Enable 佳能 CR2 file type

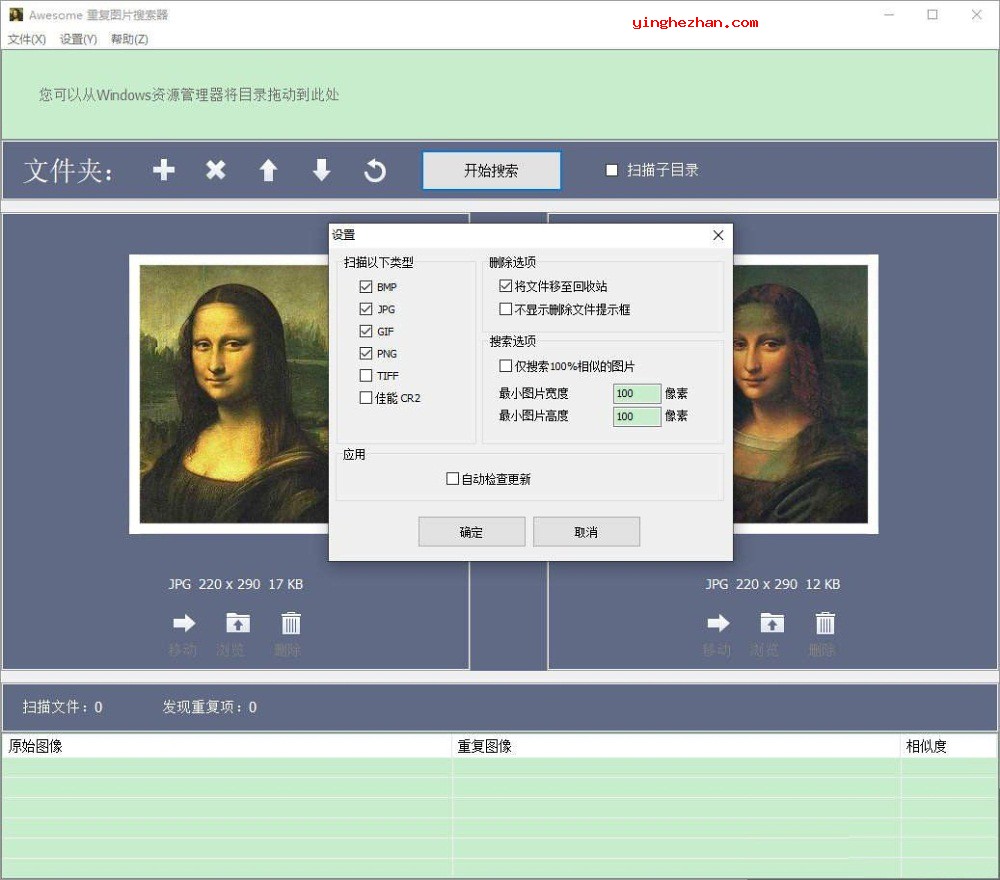(x=365, y=398)
